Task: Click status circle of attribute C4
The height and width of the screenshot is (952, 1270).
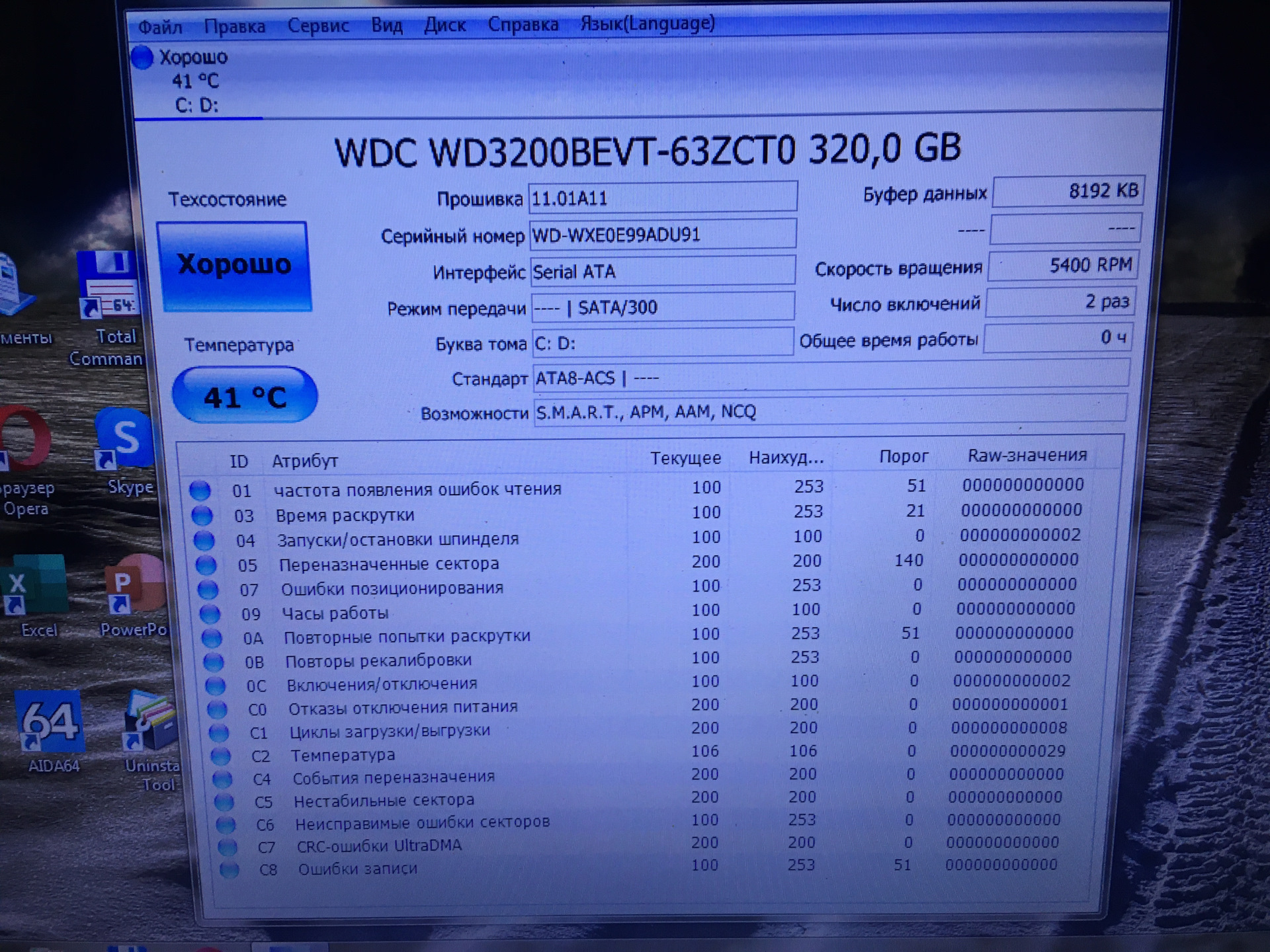Action: click(x=222, y=779)
